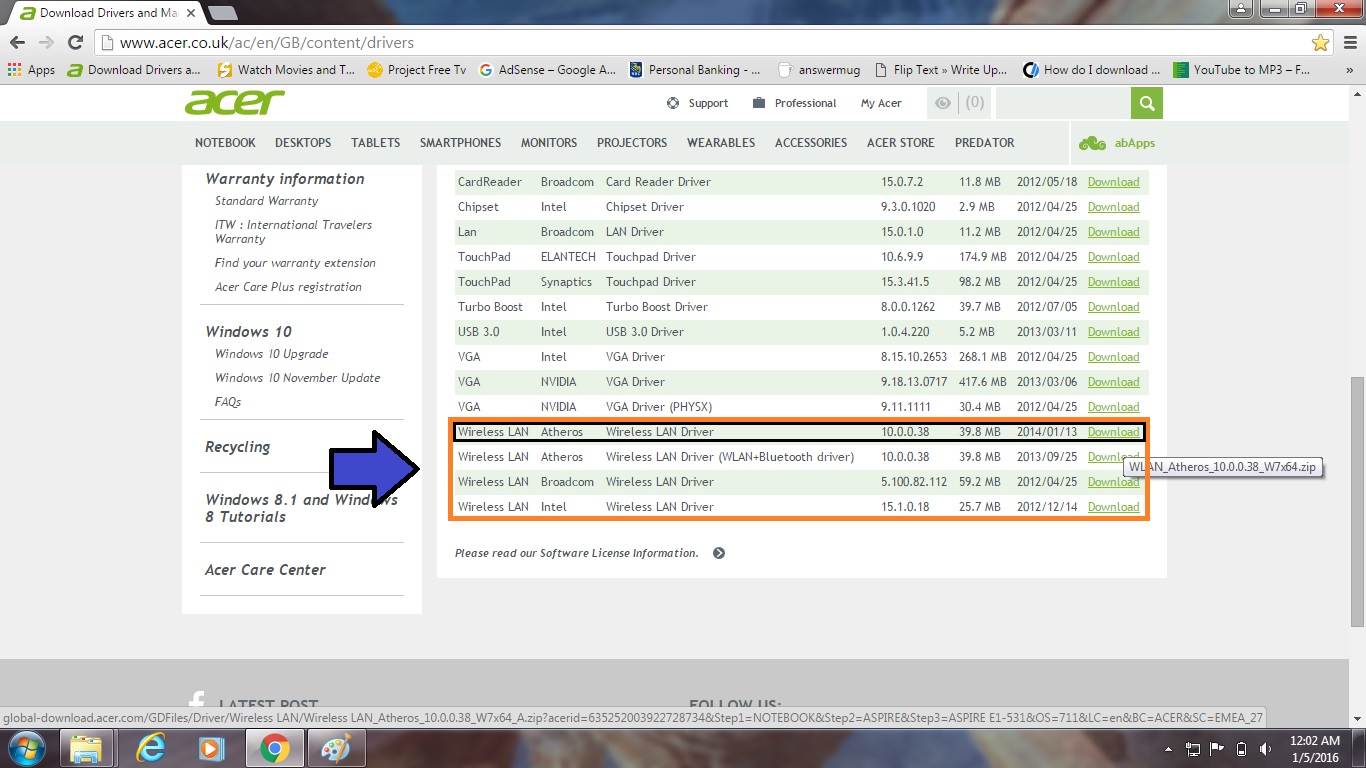Open the MONITORS menu
This screenshot has width=1366, height=768.
(549, 143)
